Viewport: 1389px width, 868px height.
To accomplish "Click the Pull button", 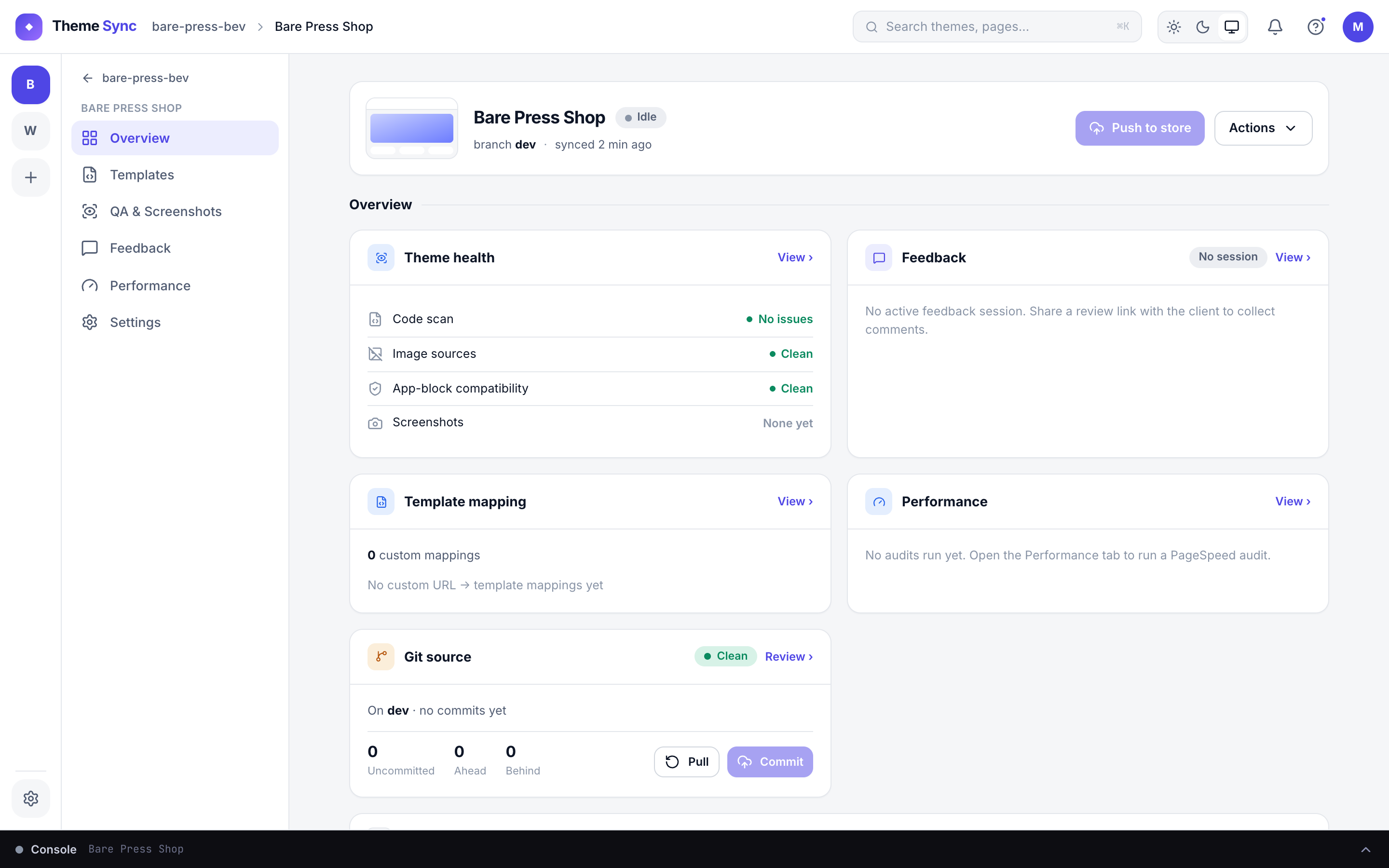I will pos(686,762).
